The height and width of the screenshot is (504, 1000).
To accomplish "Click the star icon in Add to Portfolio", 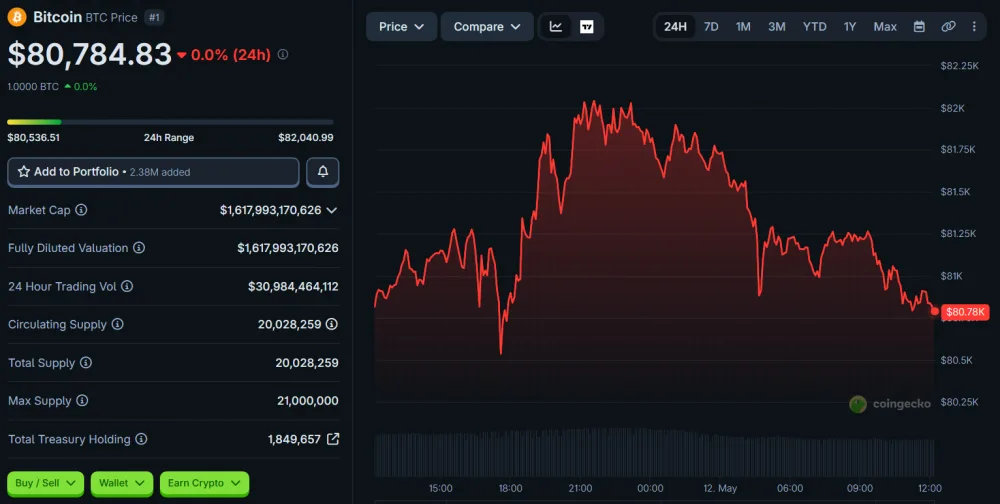I will pyautogui.click(x=24, y=172).
